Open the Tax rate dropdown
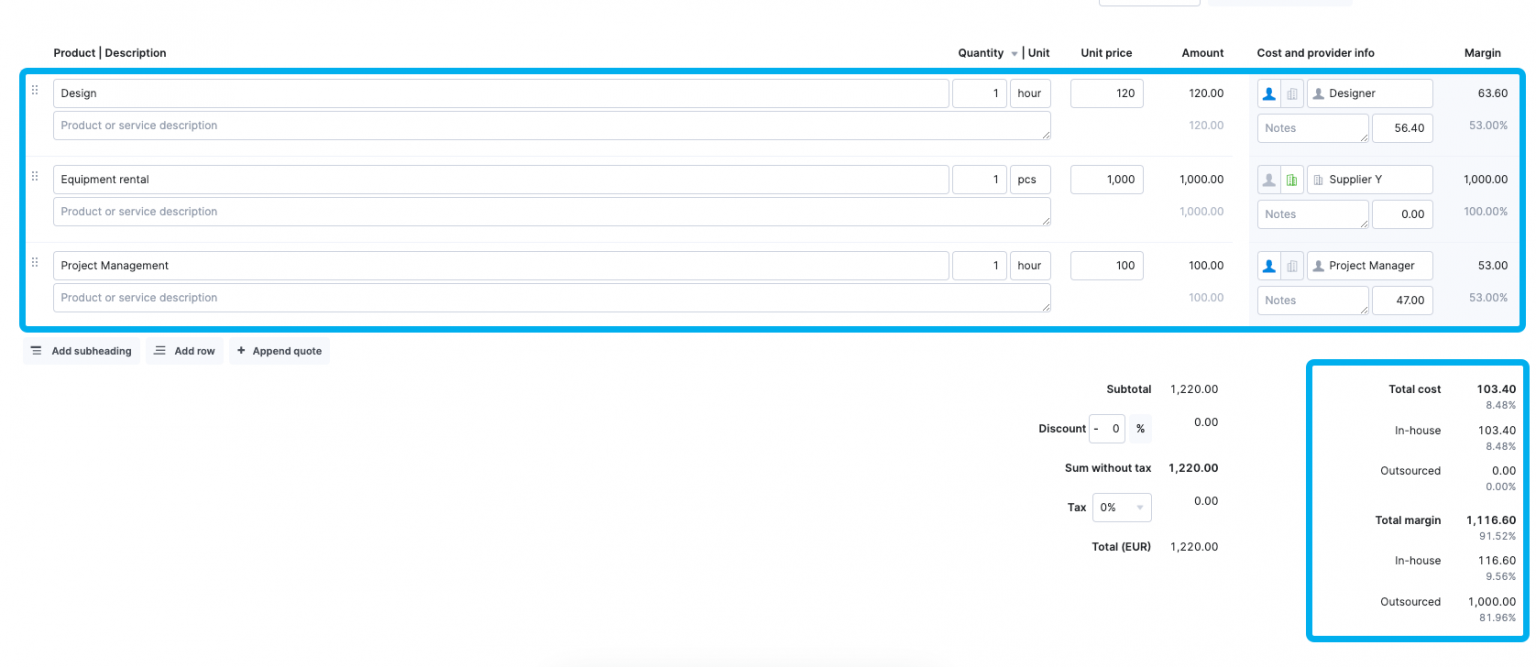This screenshot has width=1536, height=667. (1121, 508)
